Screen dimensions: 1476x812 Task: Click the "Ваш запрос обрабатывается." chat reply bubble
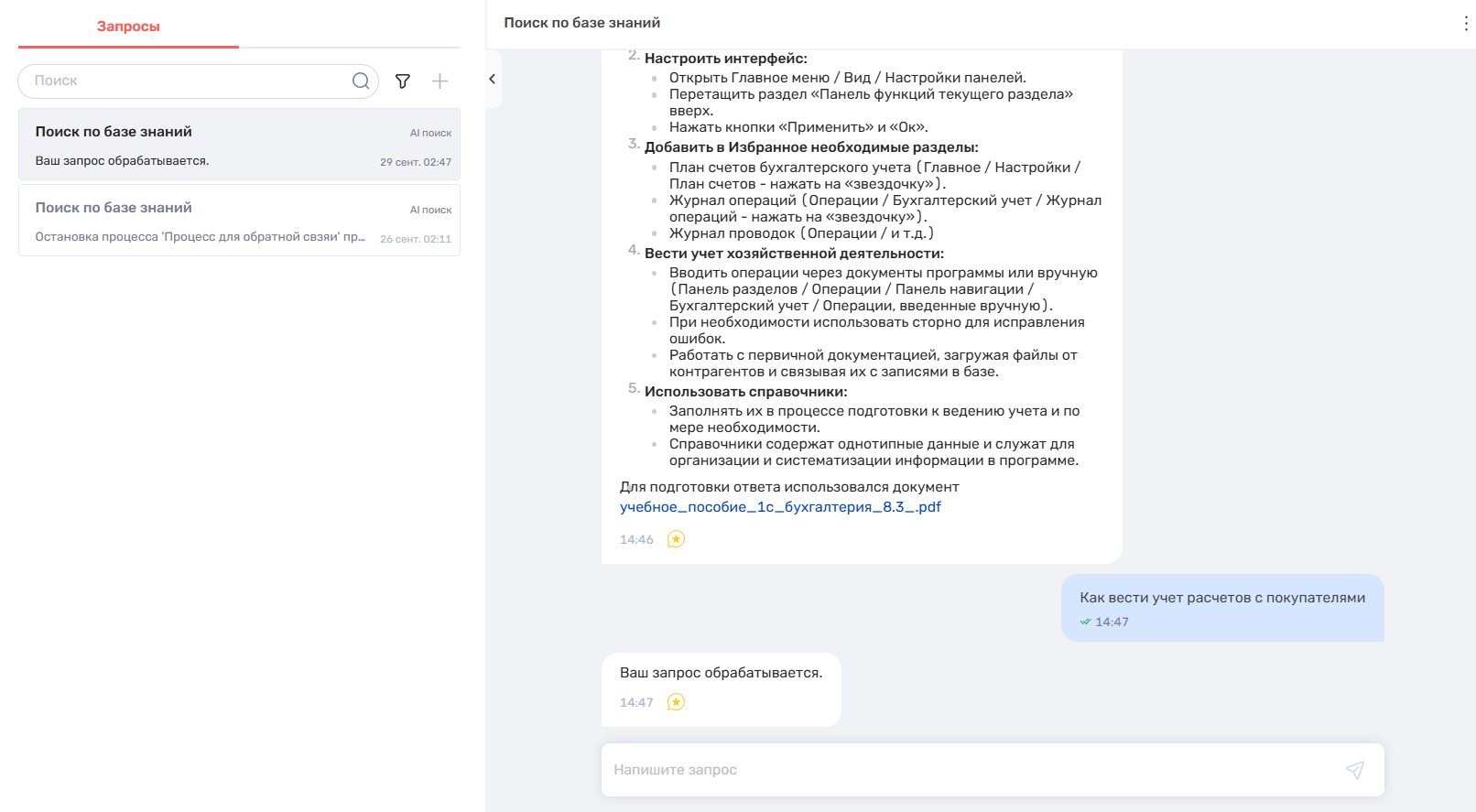click(721, 673)
